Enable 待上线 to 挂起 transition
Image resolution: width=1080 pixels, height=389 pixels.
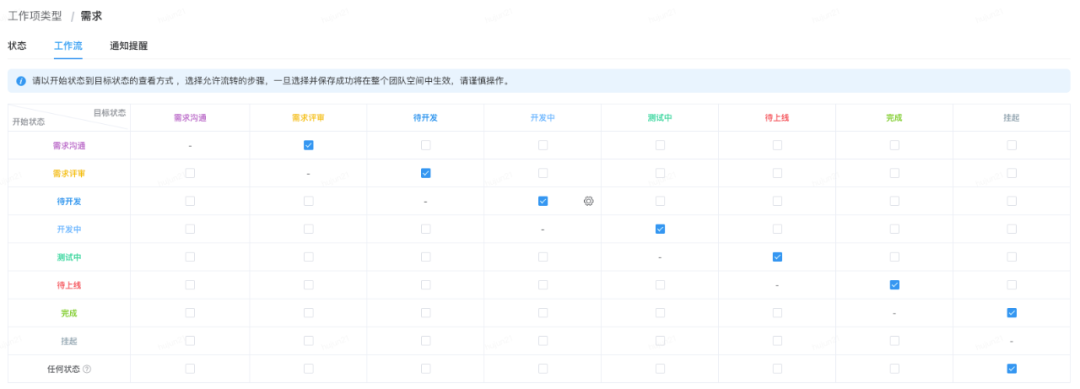[1011, 285]
